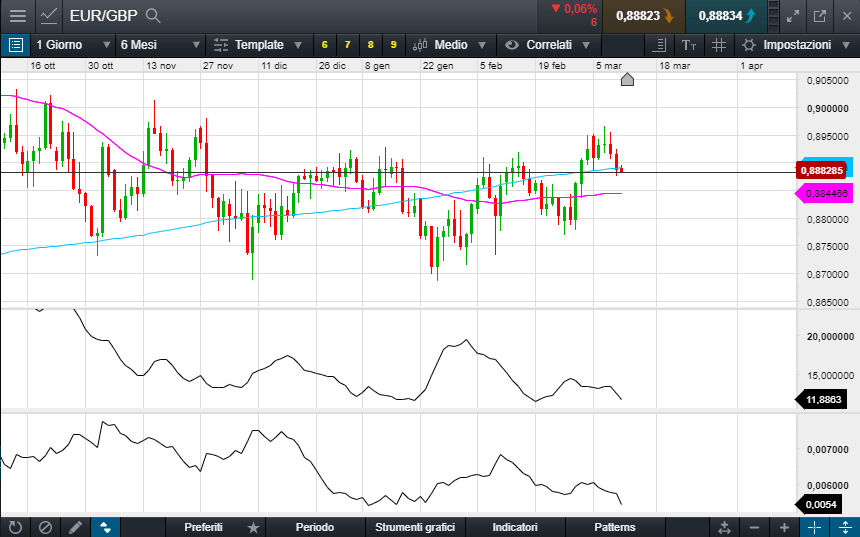Click the 0,900000 price axis label

(x=827, y=109)
